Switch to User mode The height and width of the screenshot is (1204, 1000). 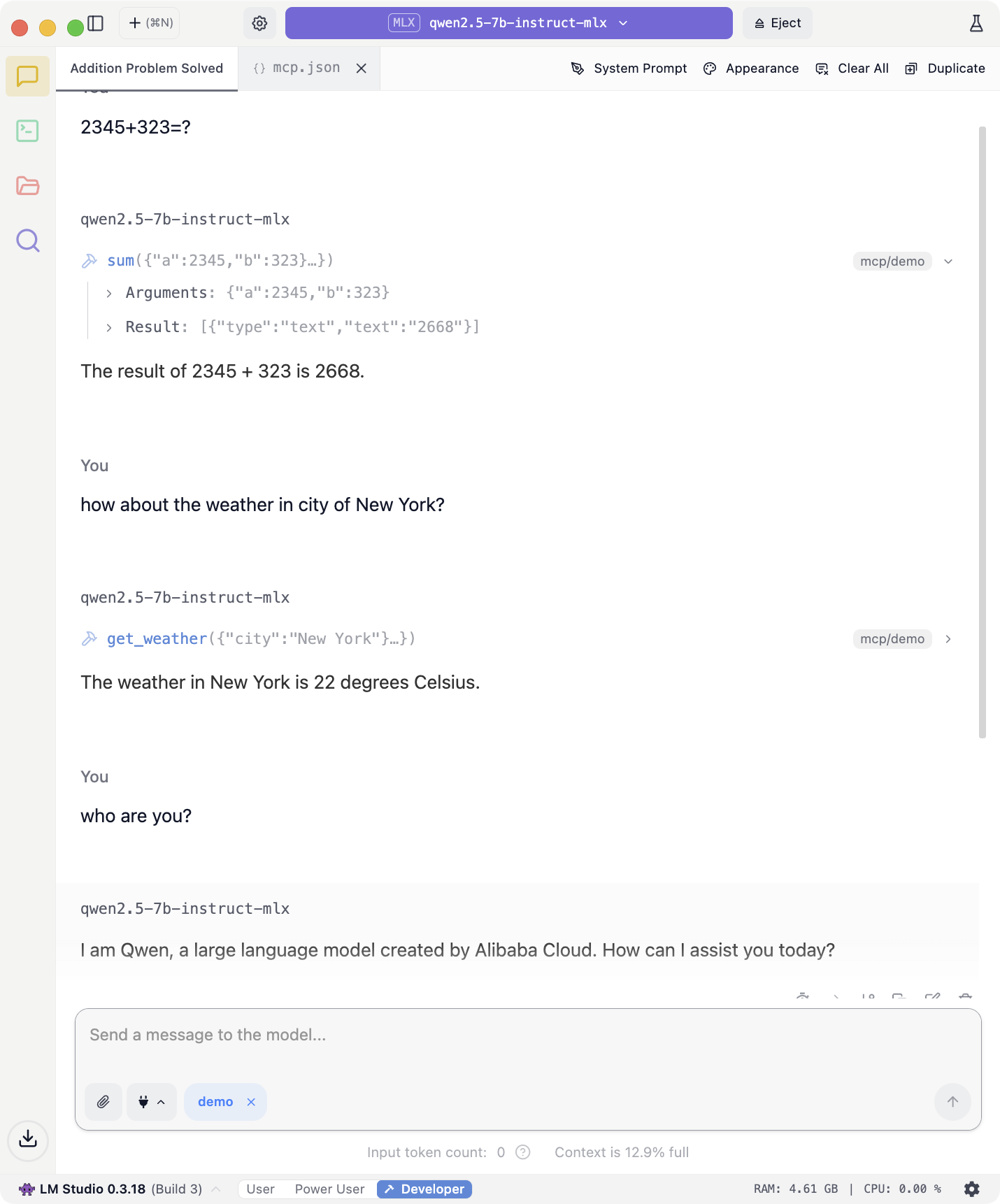(x=260, y=1189)
